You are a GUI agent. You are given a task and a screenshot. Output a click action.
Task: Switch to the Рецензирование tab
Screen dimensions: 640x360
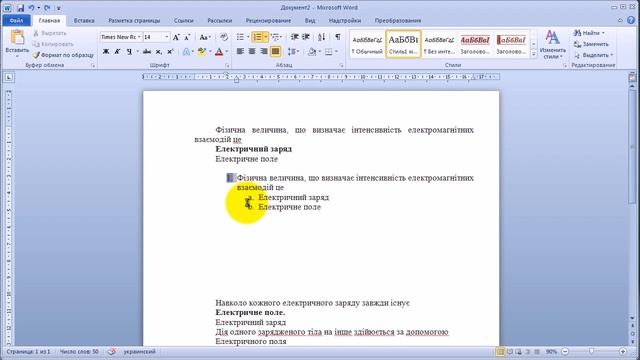pyautogui.click(x=268, y=20)
